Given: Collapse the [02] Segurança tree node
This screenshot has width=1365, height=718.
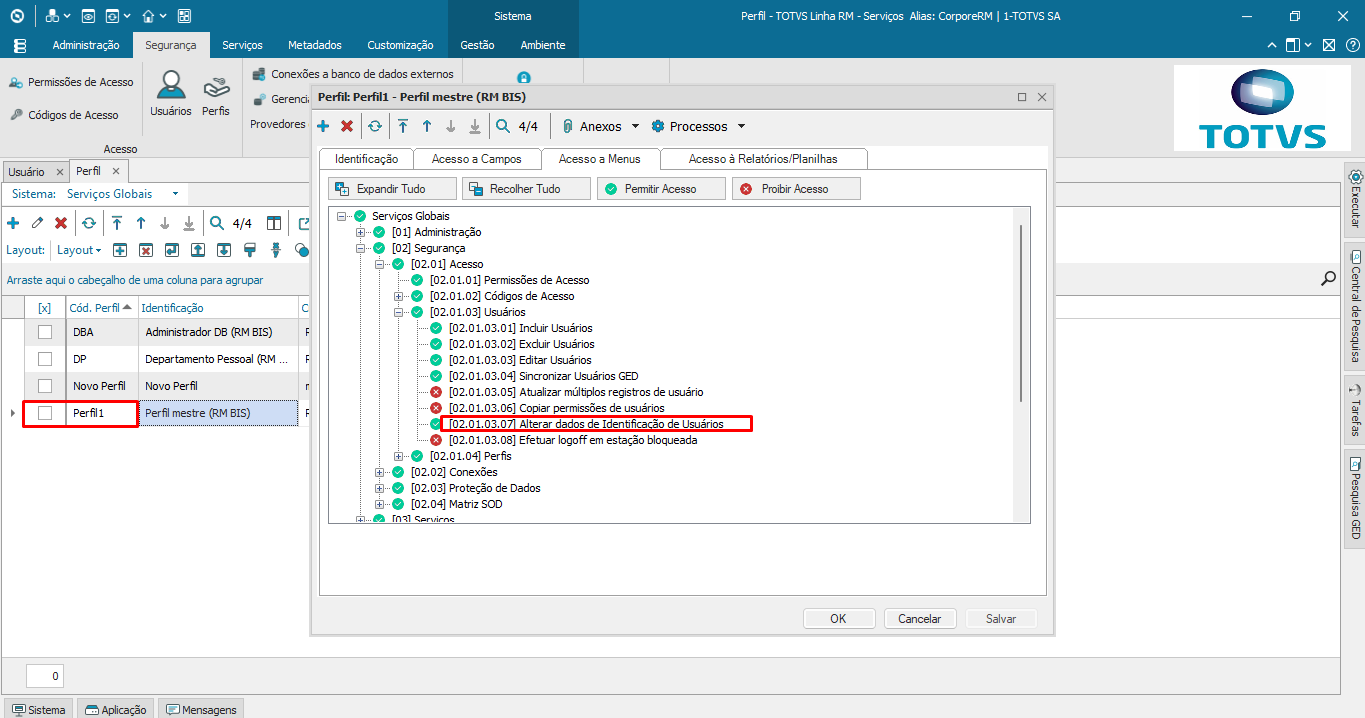Looking at the screenshot, I should [361, 248].
